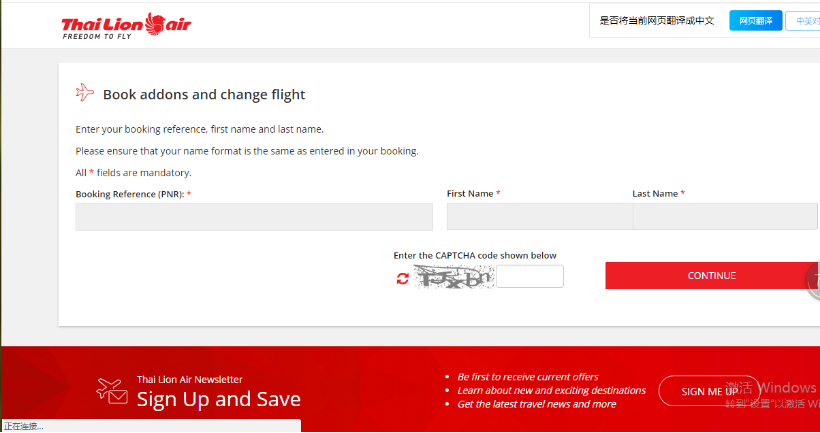This screenshot has width=820, height=433.
Task: Select the blue 网页翻译 translate button
Action: (x=755, y=21)
